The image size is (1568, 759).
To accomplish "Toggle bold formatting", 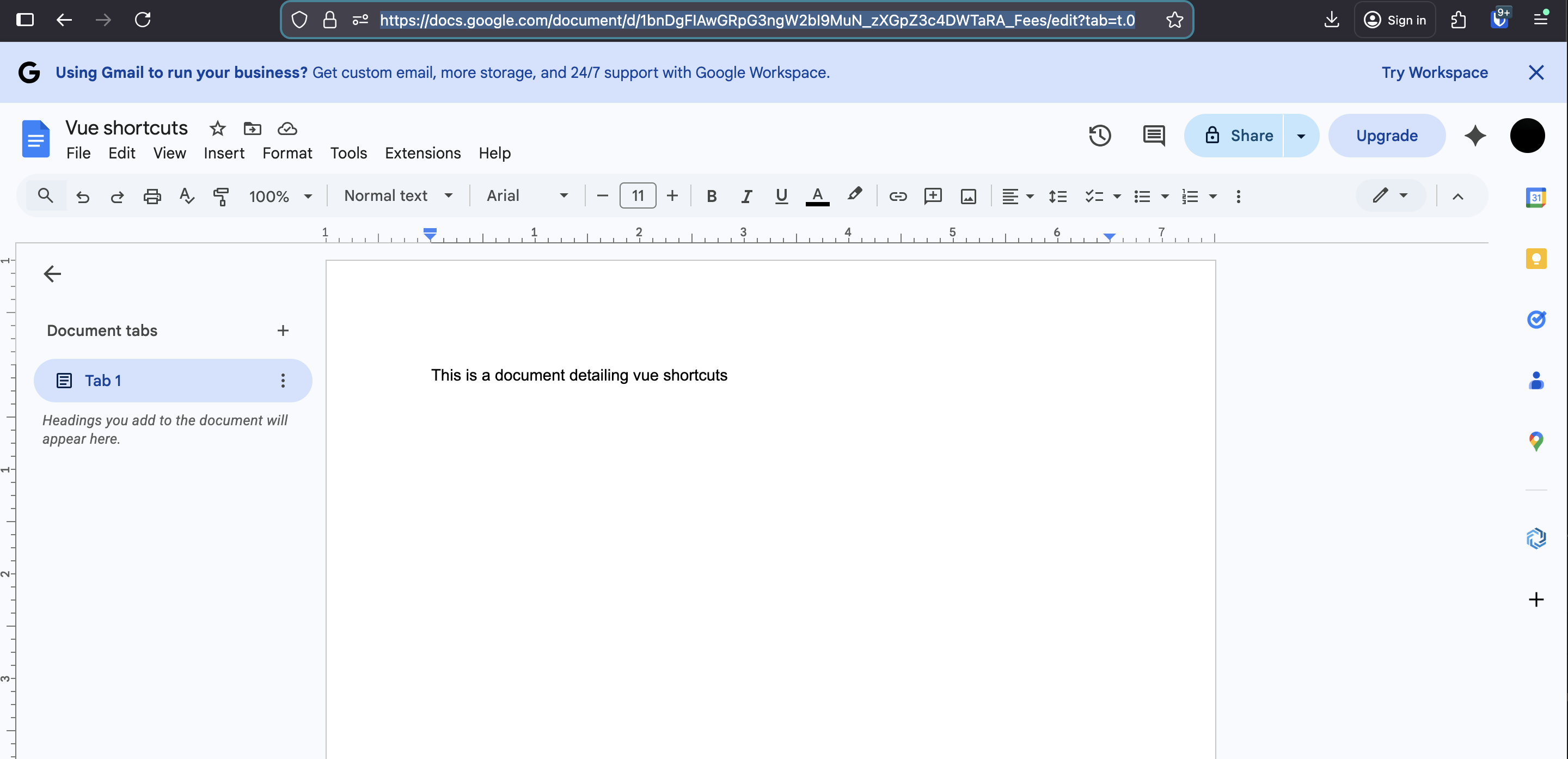I will coord(711,196).
